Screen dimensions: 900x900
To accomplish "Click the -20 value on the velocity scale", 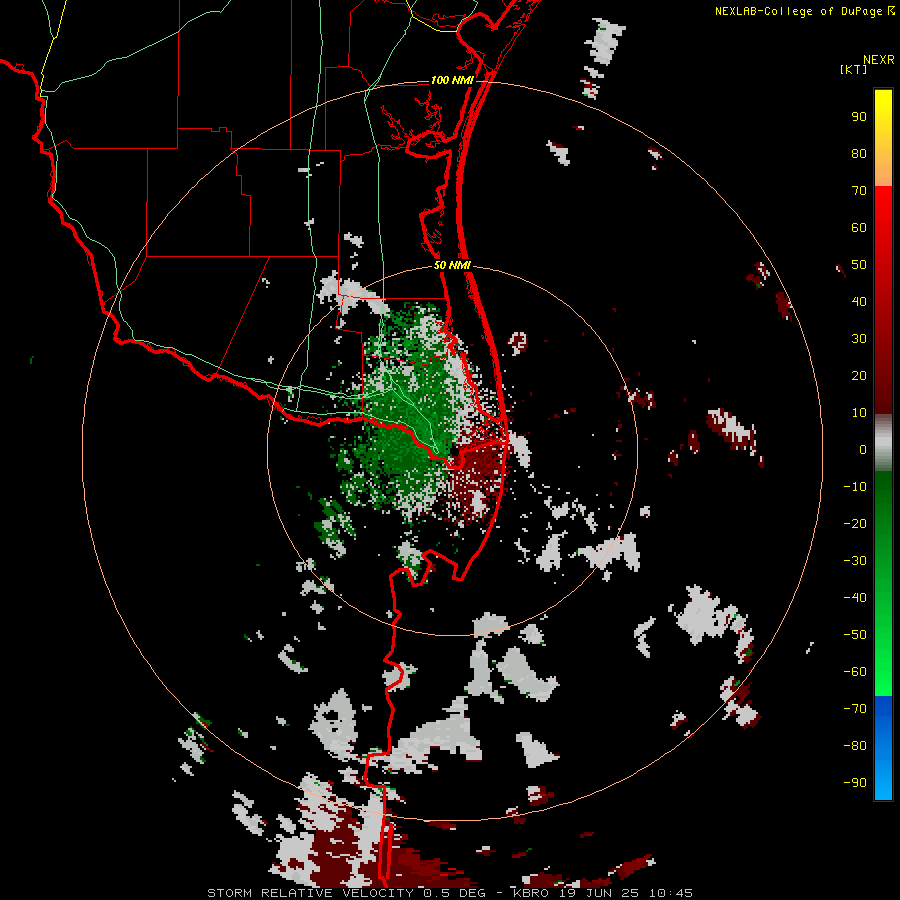I will 855,523.
